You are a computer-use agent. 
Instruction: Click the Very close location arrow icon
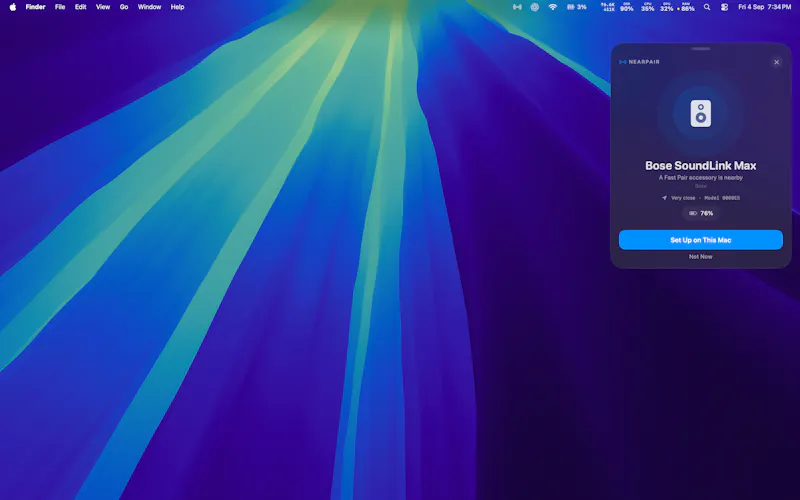[x=664, y=198]
